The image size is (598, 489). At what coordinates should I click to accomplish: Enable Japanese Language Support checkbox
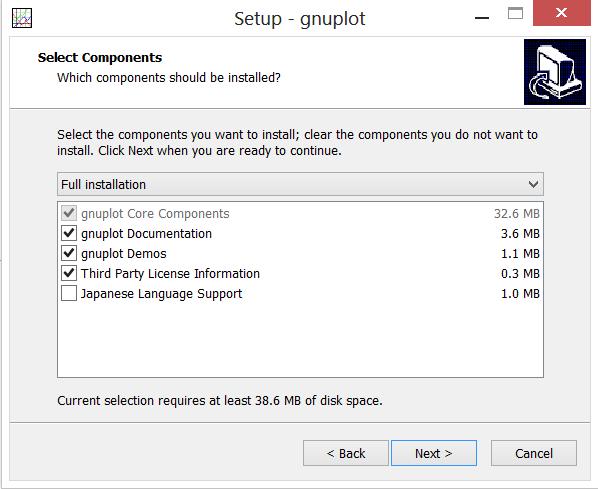pos(69,293)
